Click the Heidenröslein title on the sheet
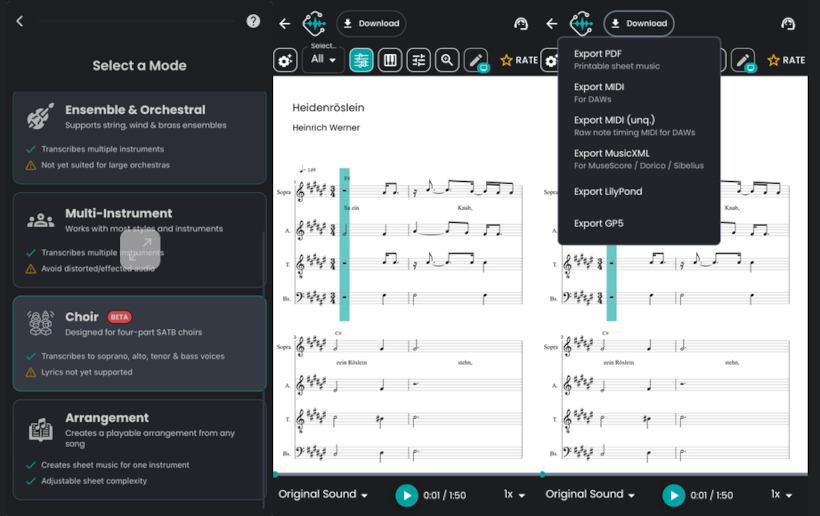Viewport: 820px width, 516px height. click(x=328, y=108)
